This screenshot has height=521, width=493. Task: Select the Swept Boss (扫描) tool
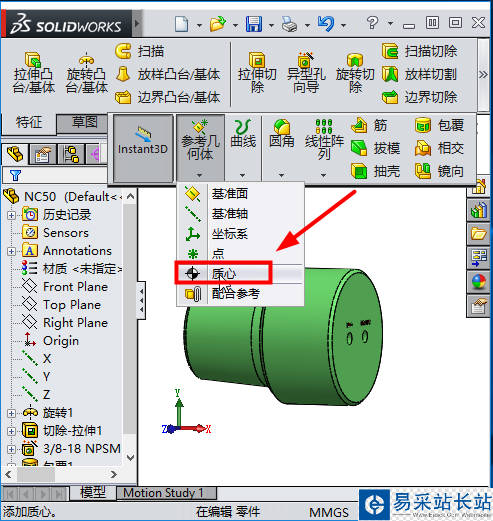click(x=140, y=51)
